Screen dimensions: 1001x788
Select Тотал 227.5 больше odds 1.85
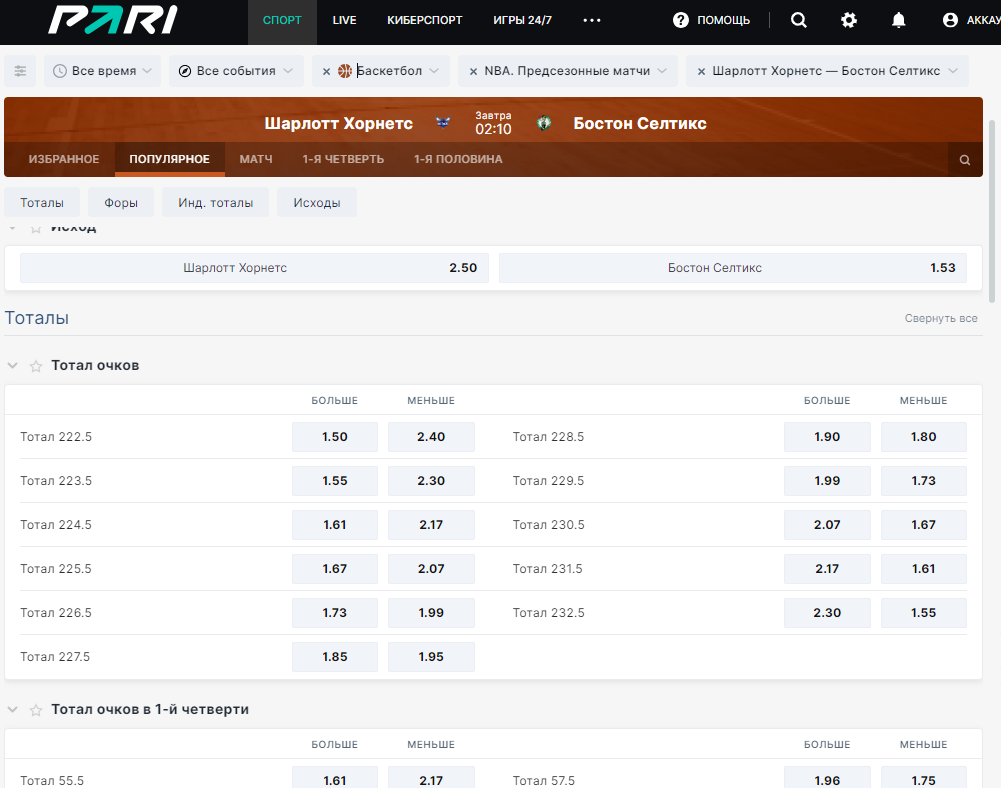coord(335,657)
